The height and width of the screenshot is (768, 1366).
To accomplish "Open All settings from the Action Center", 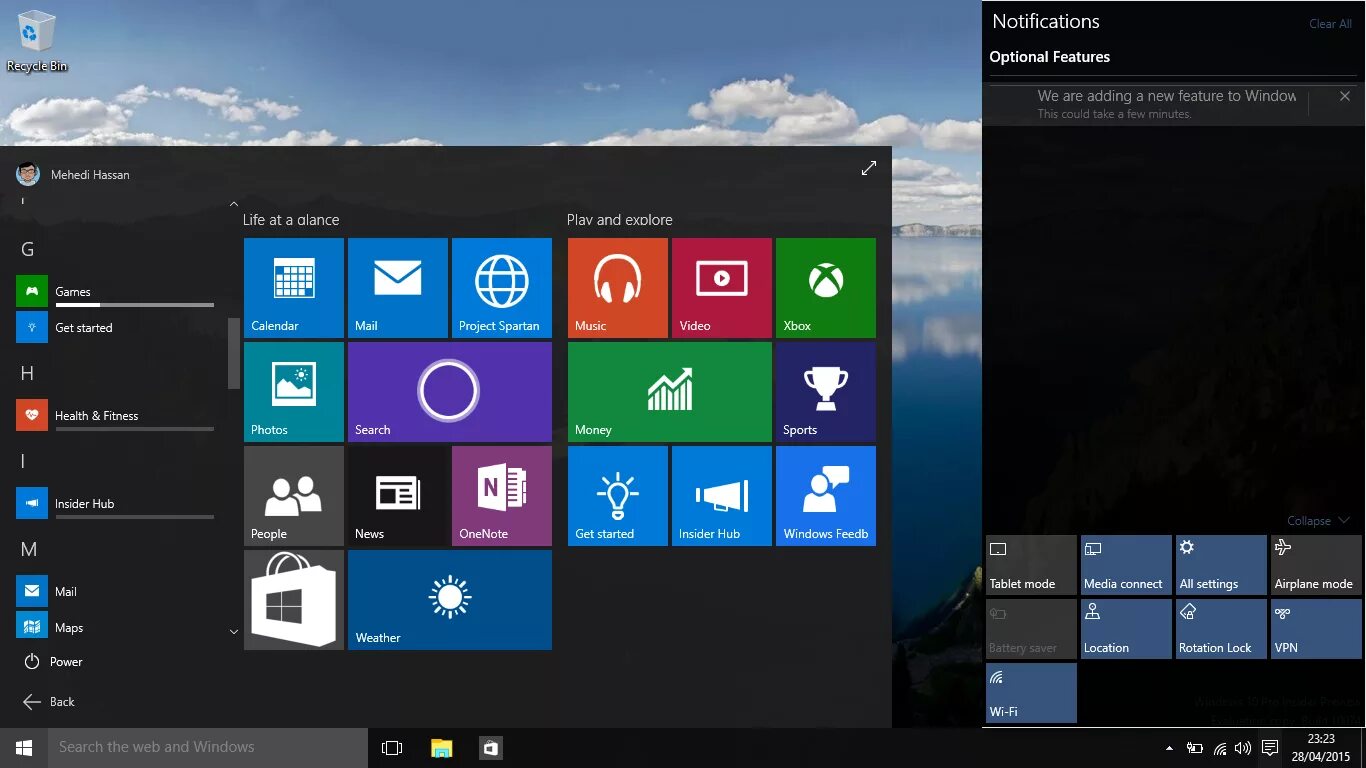I will coord(1221,565).
